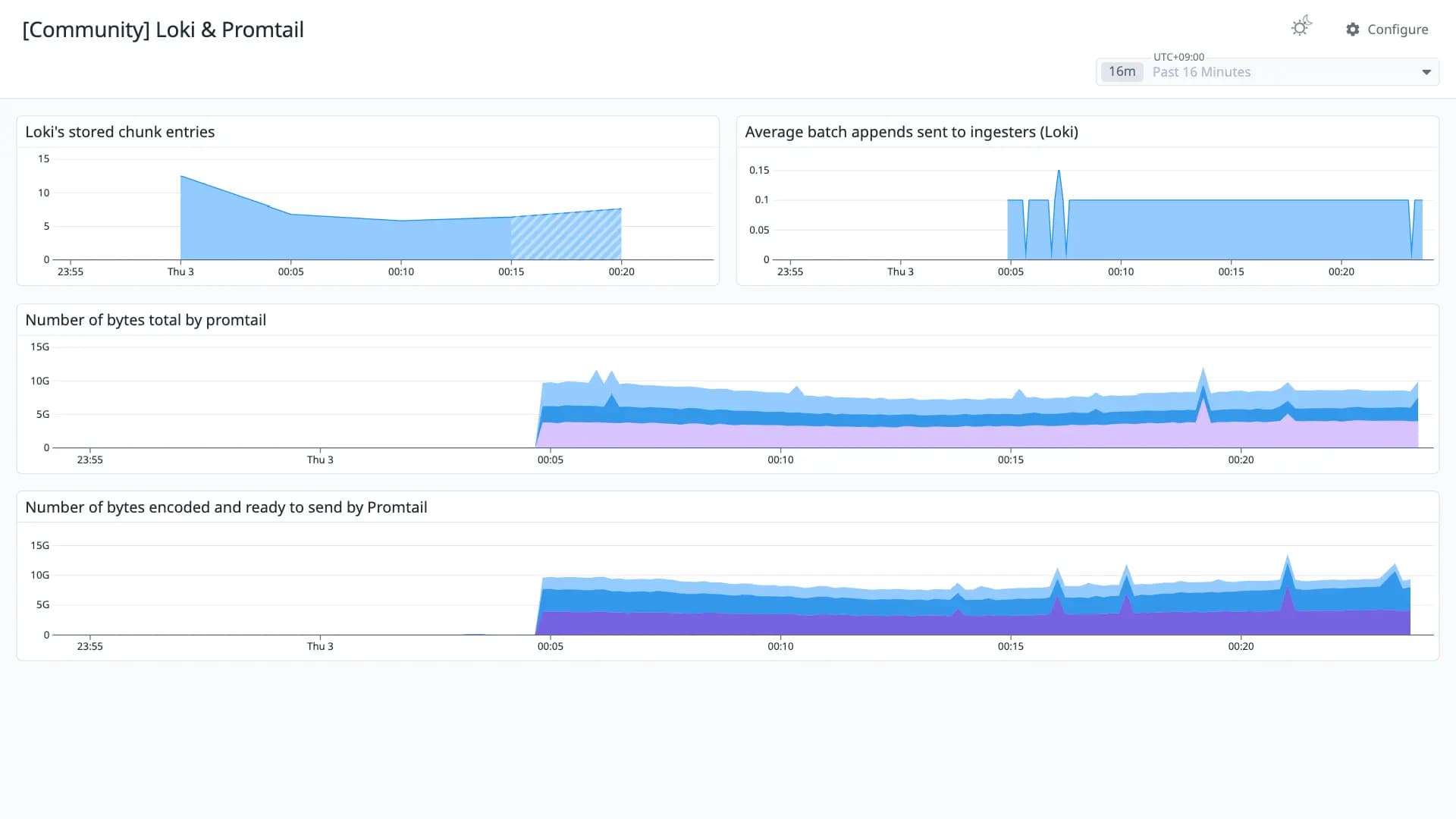The height and width of the screenshot is (819, 1456).
Task: Click the 0.15 axis value in batch appends graph
Action: [x=759, y=170]
